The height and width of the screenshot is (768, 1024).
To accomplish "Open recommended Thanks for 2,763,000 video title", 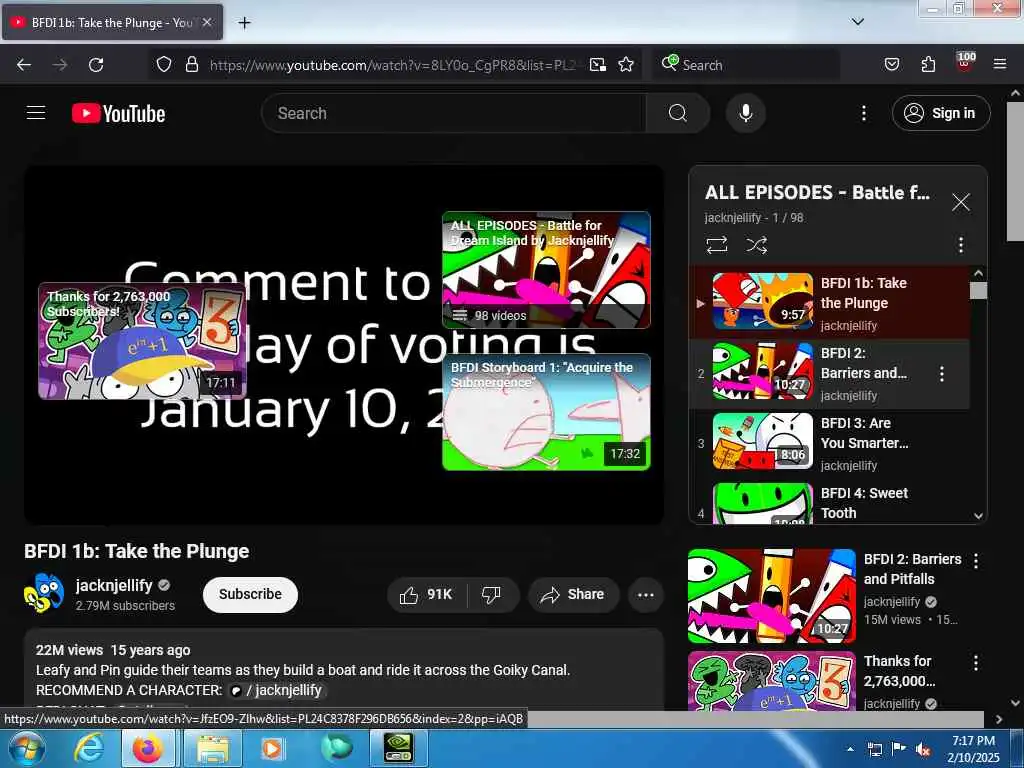I will [x=899, y=671].
